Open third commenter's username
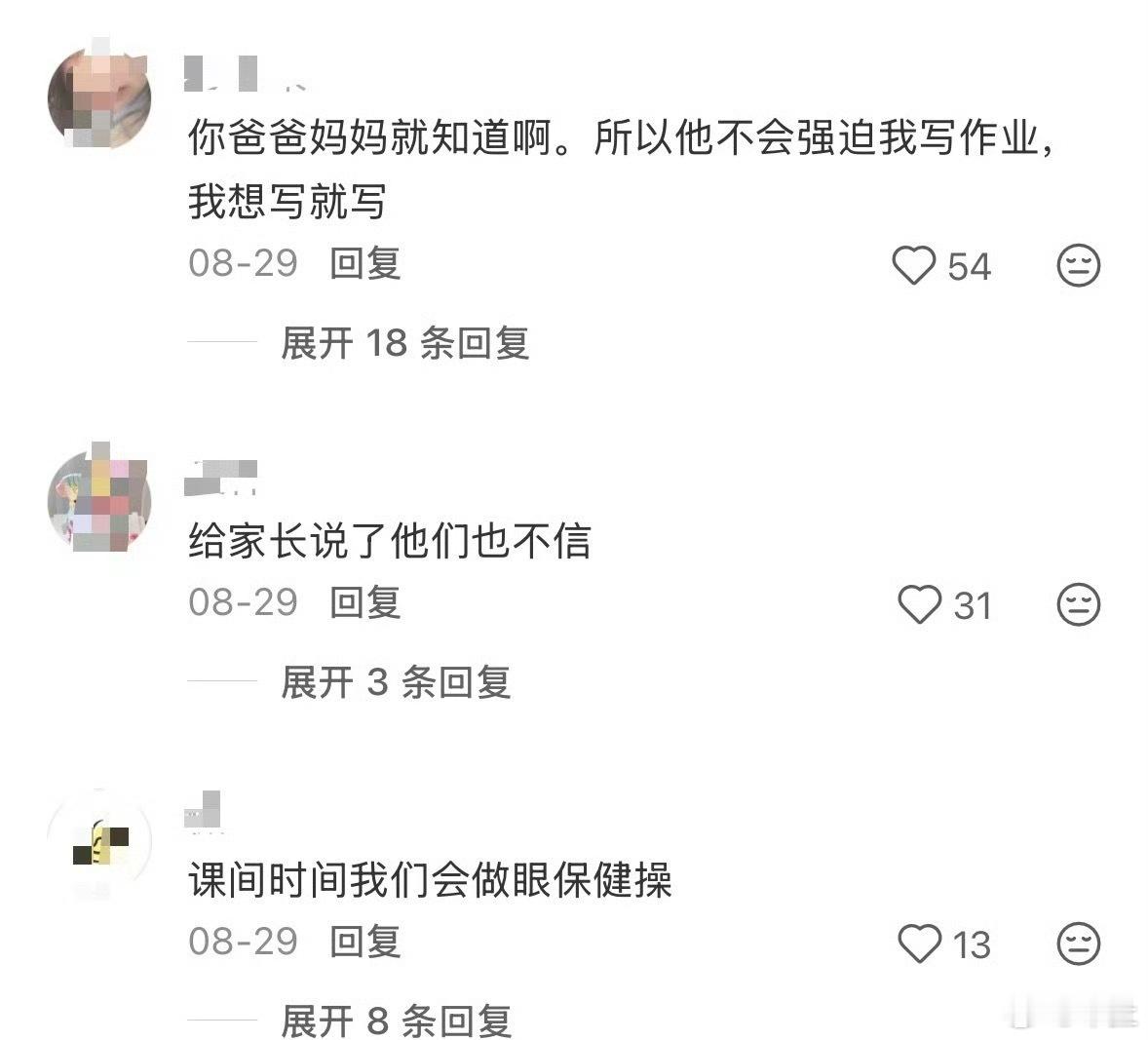The width and height of the screenshot is (1148, 1040). 203,811
